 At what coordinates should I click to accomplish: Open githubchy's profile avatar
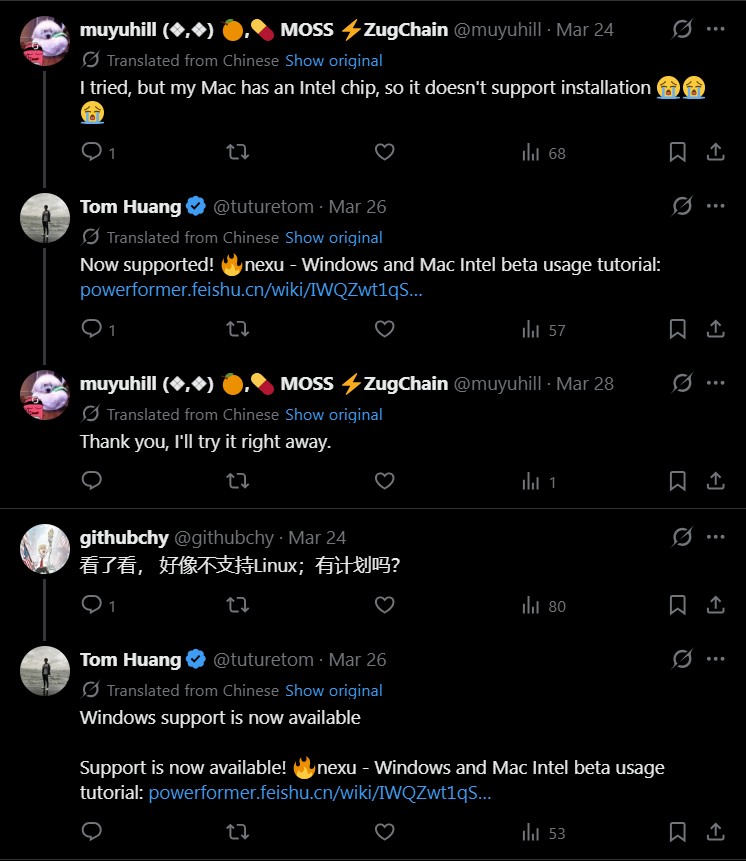45,548
